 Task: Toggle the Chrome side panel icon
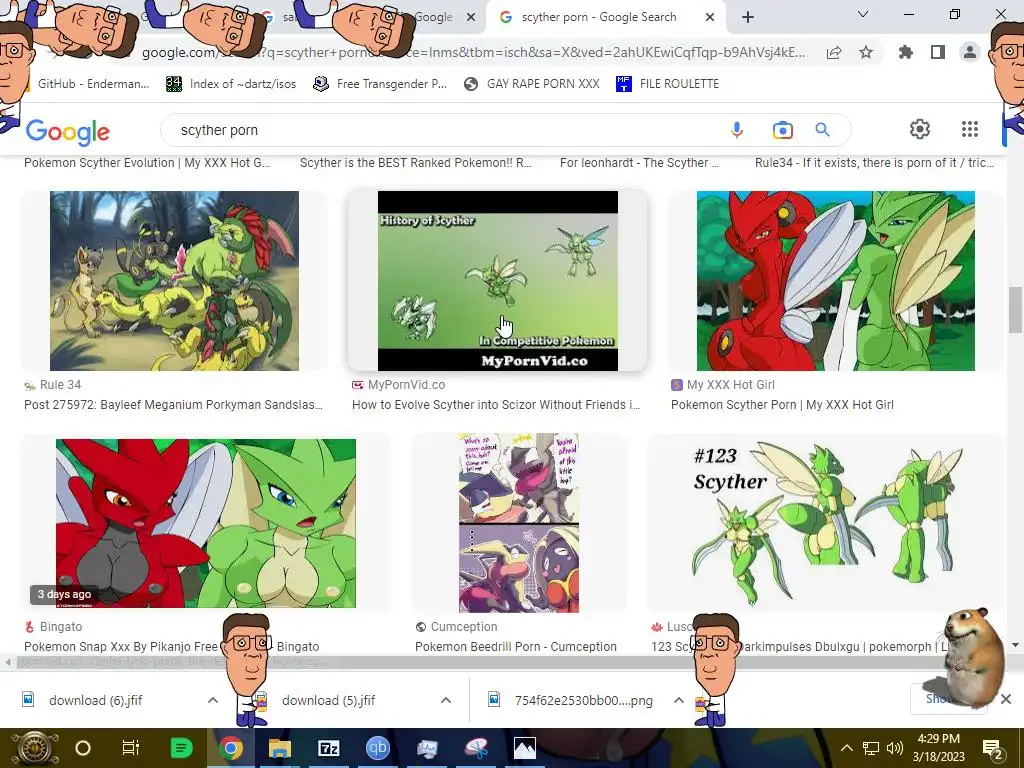pos(938,52)
